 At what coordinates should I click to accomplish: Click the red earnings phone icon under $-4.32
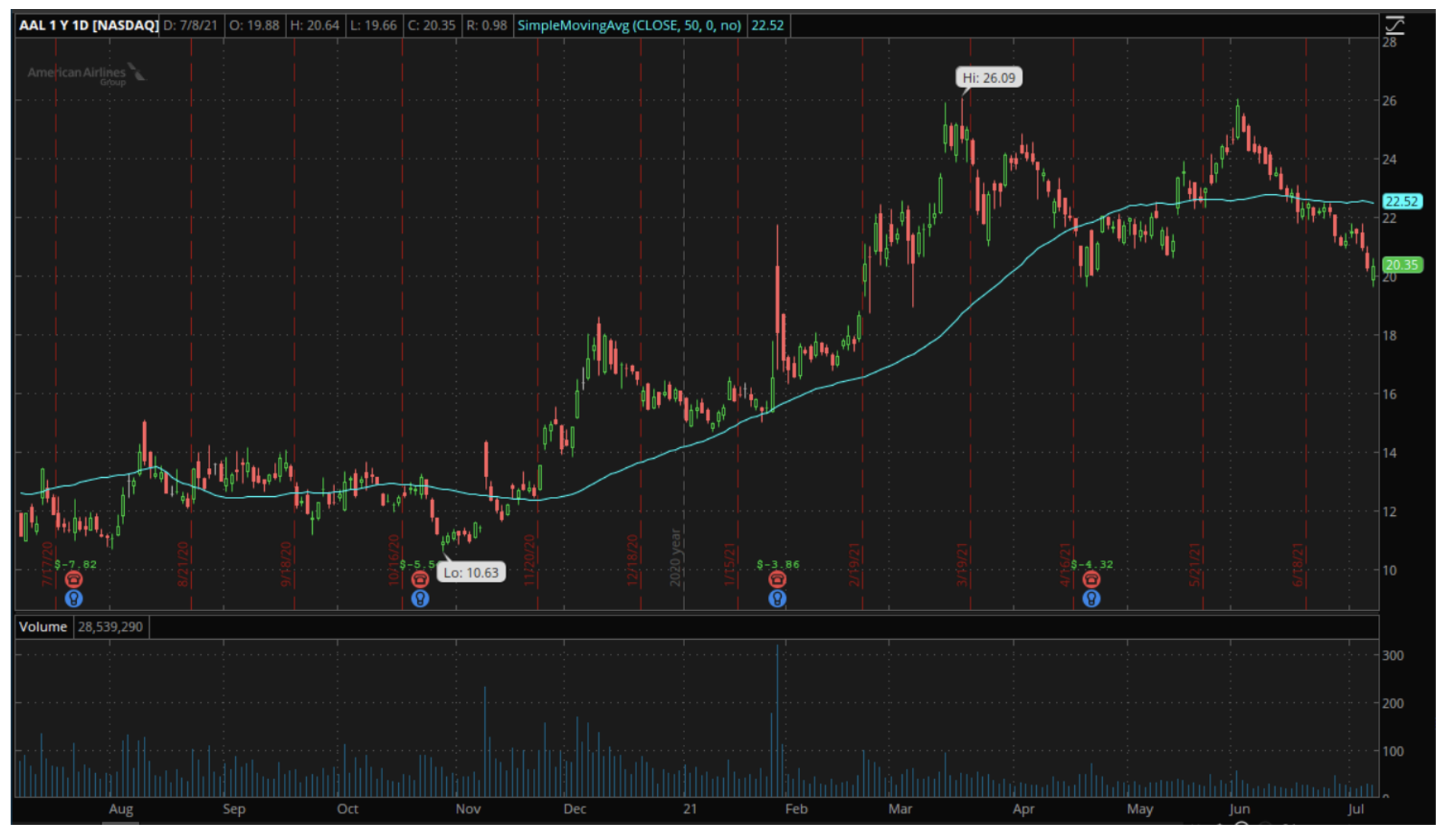(1092, 580)
